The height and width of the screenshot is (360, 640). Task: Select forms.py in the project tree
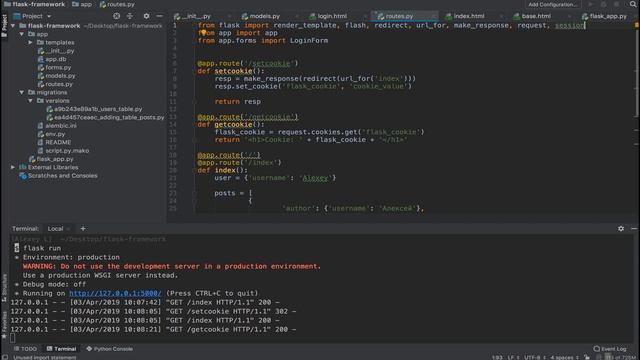[x=54, y=68]
